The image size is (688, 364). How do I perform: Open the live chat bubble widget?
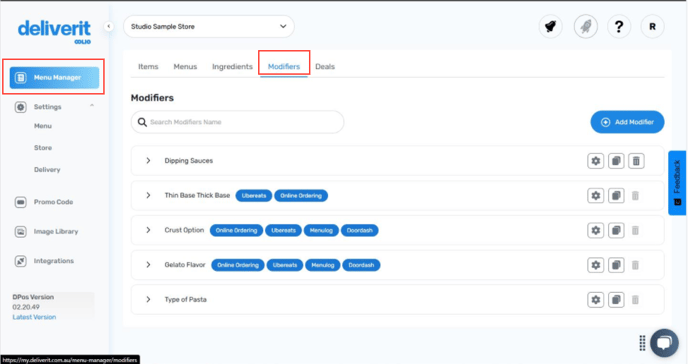[x=664, y=343]
